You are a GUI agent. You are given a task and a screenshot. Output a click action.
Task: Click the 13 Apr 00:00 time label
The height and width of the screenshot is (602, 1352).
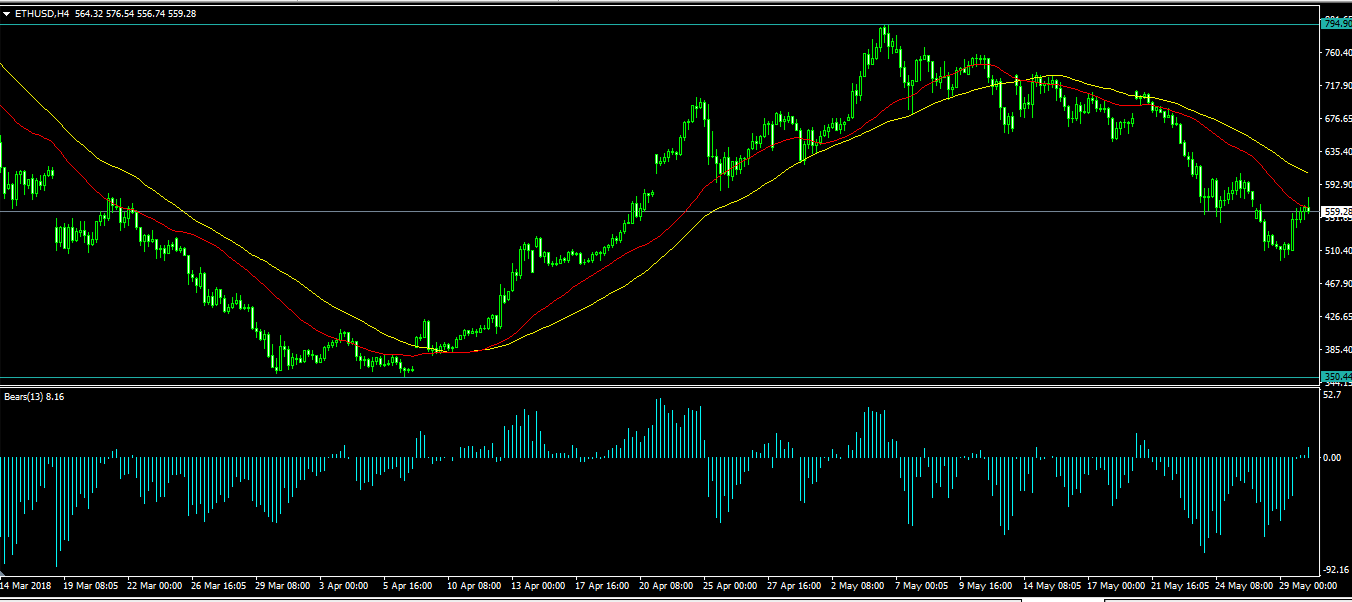(539, 585)
